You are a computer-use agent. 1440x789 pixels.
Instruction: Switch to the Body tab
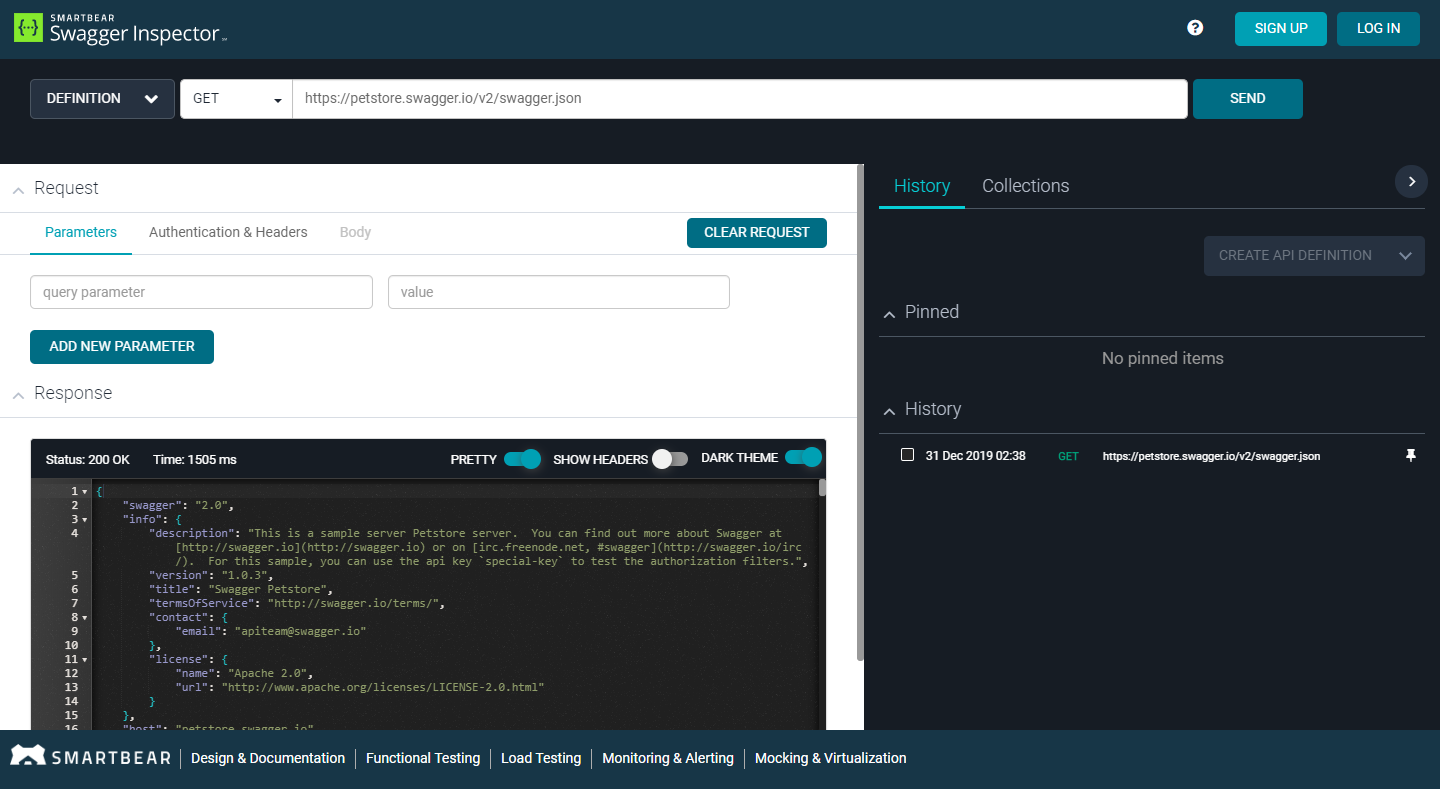click(355, 232)
